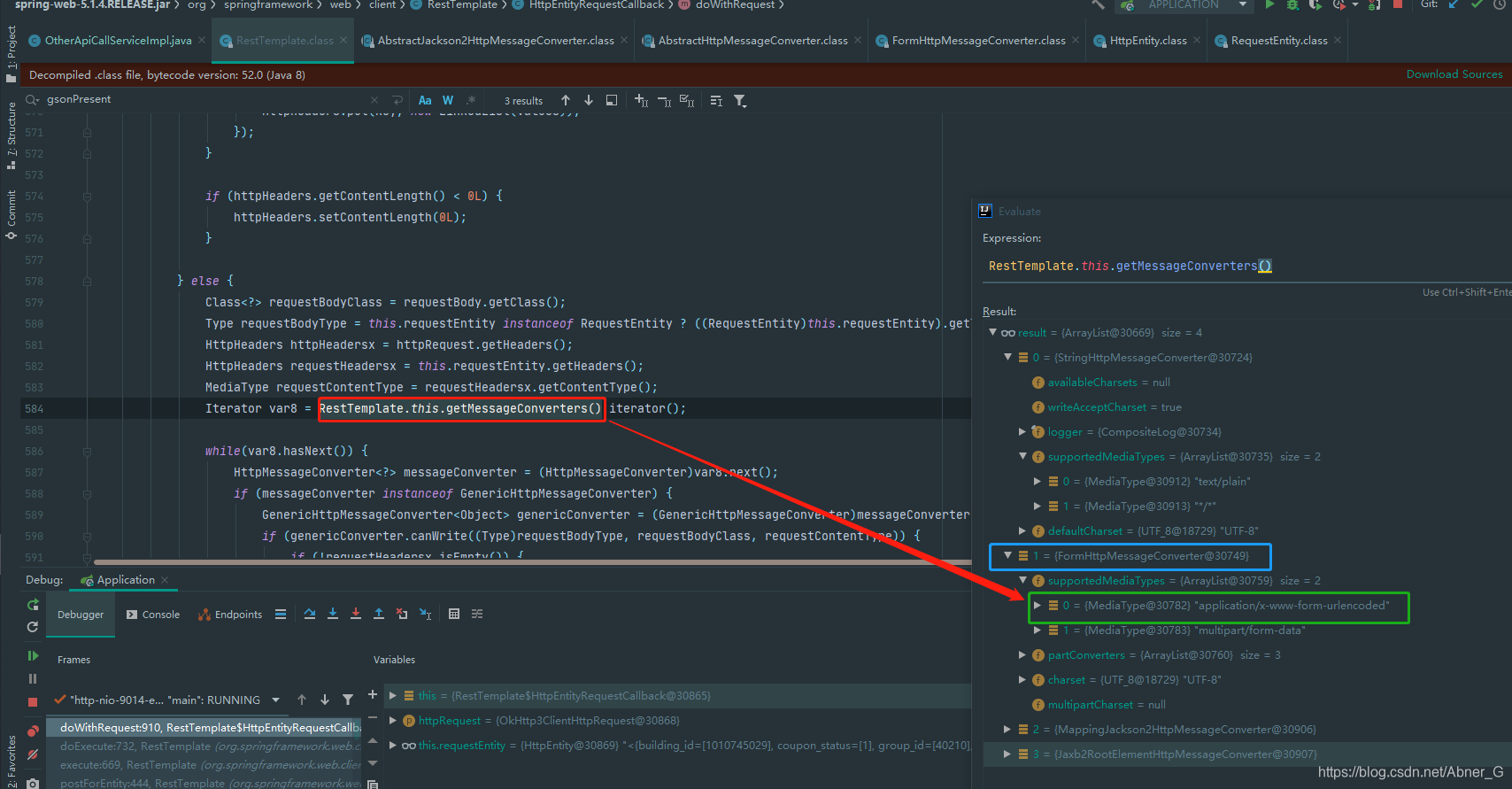Click the Run Application green play icon

coord(1269,4)
